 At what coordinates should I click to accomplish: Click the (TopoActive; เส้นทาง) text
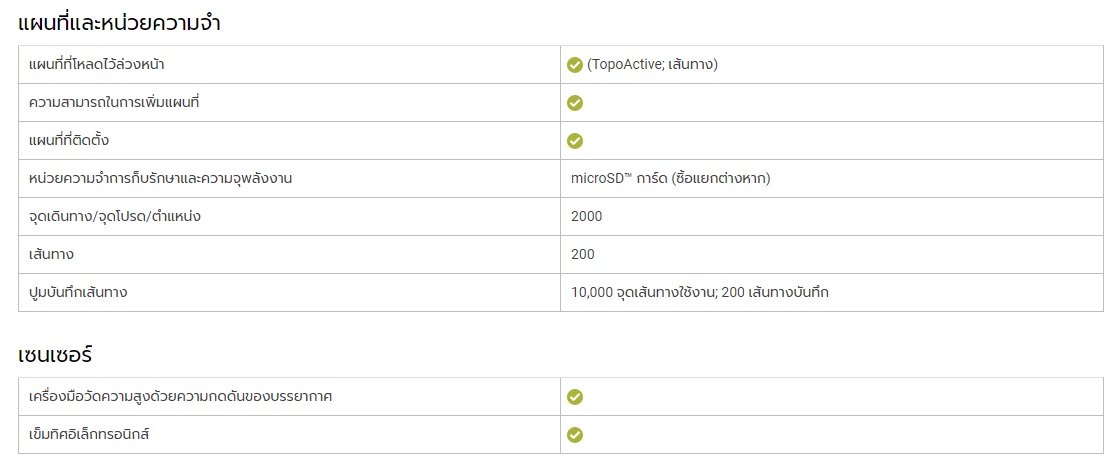(x=652, y=65)
